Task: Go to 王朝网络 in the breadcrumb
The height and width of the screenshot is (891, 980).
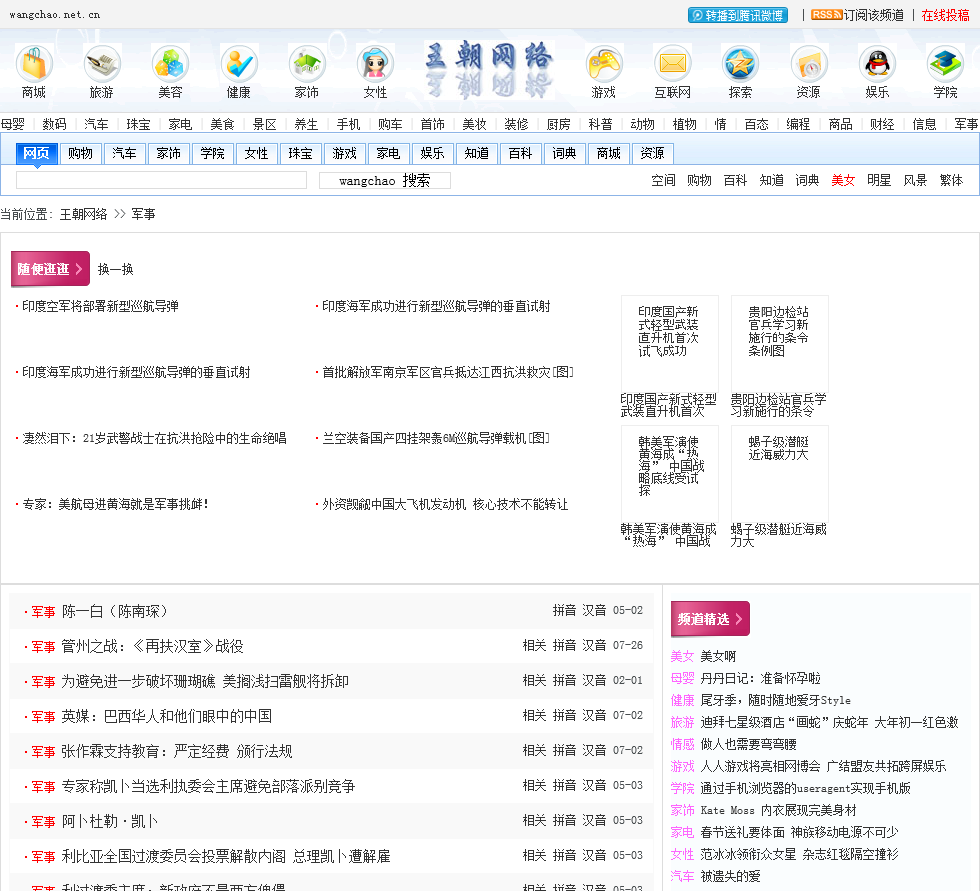Action: [x=83, y=214]
